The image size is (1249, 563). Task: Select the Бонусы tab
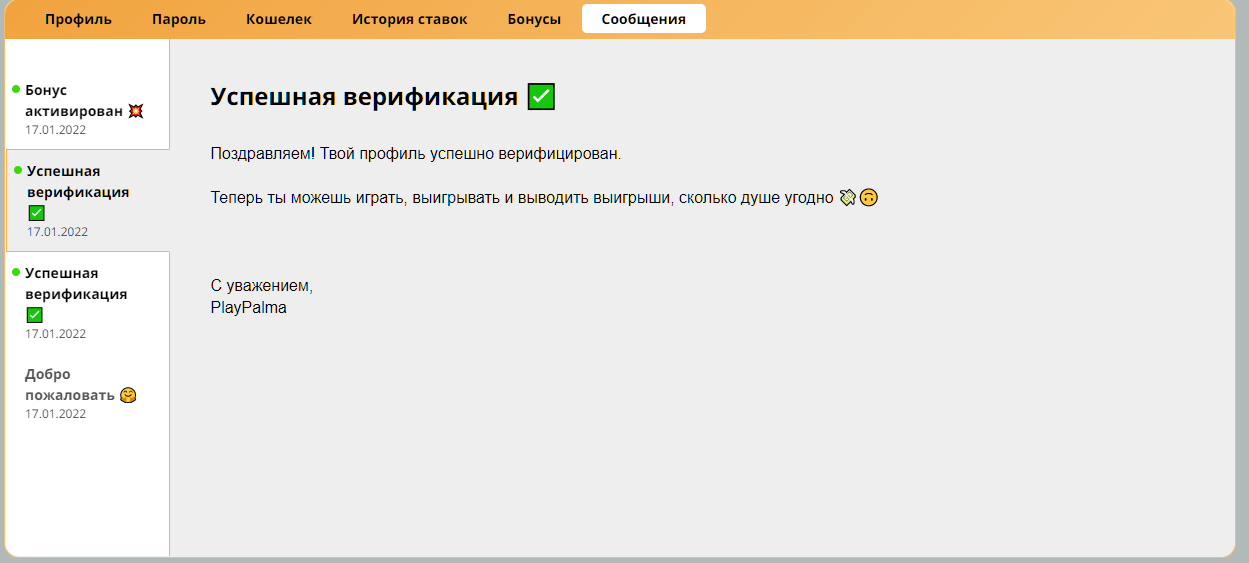pyautogui.click(x=534, y=19)
